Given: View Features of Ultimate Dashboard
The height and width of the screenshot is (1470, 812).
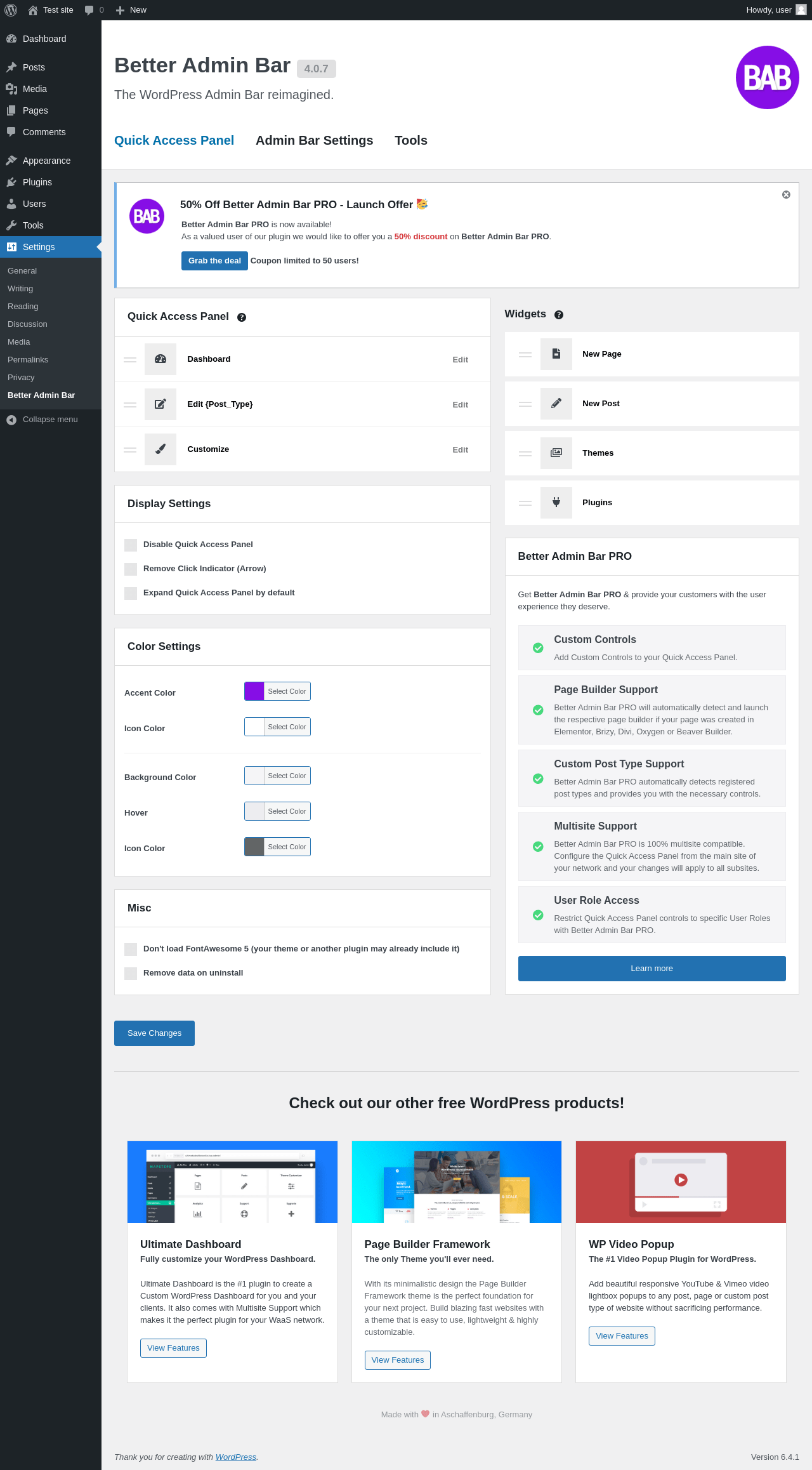Looking at the screenshot, I should point(173,1348).
